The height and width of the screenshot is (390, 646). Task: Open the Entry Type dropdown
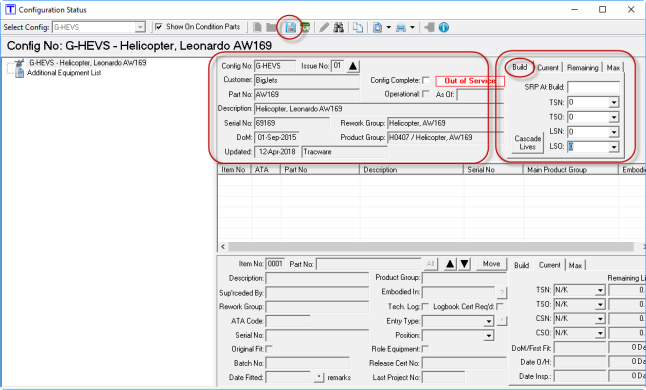489,321
